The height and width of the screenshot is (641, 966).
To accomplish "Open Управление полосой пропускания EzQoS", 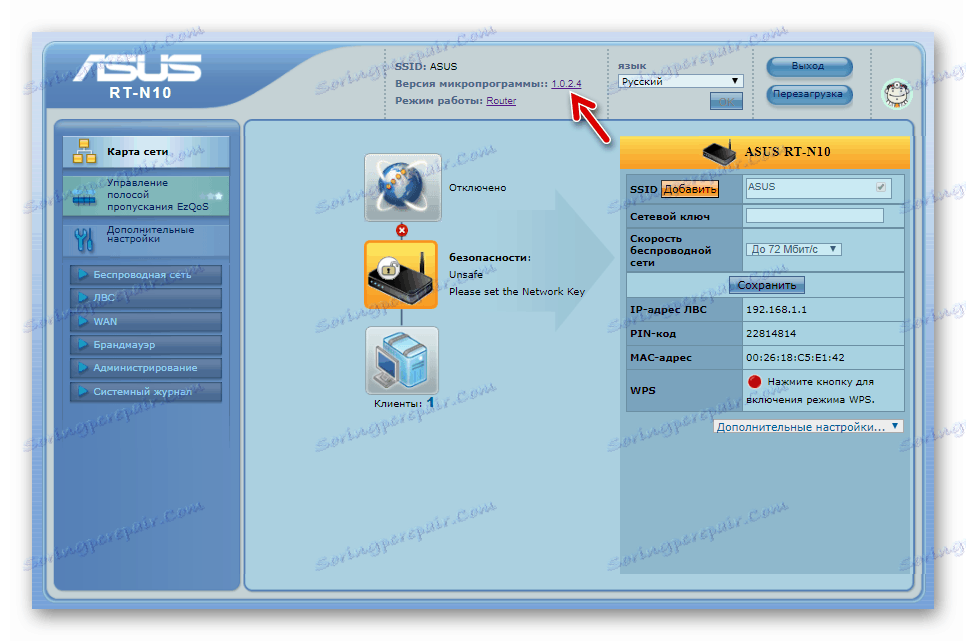I will [146, 195].
